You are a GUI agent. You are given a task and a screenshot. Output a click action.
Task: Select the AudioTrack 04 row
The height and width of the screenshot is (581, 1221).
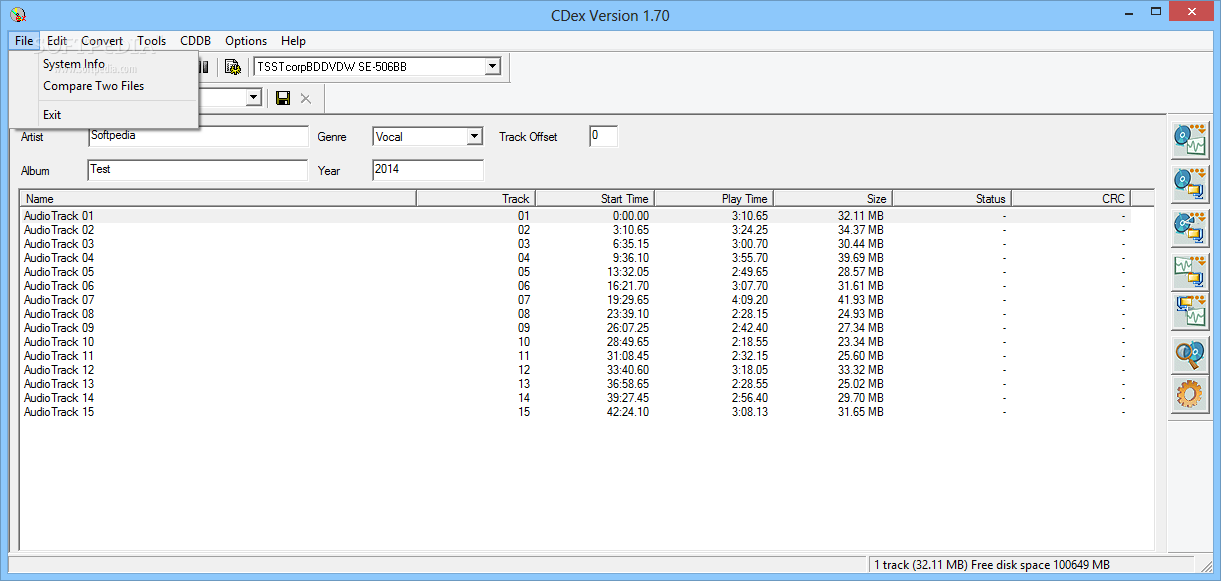coord(586,257)
